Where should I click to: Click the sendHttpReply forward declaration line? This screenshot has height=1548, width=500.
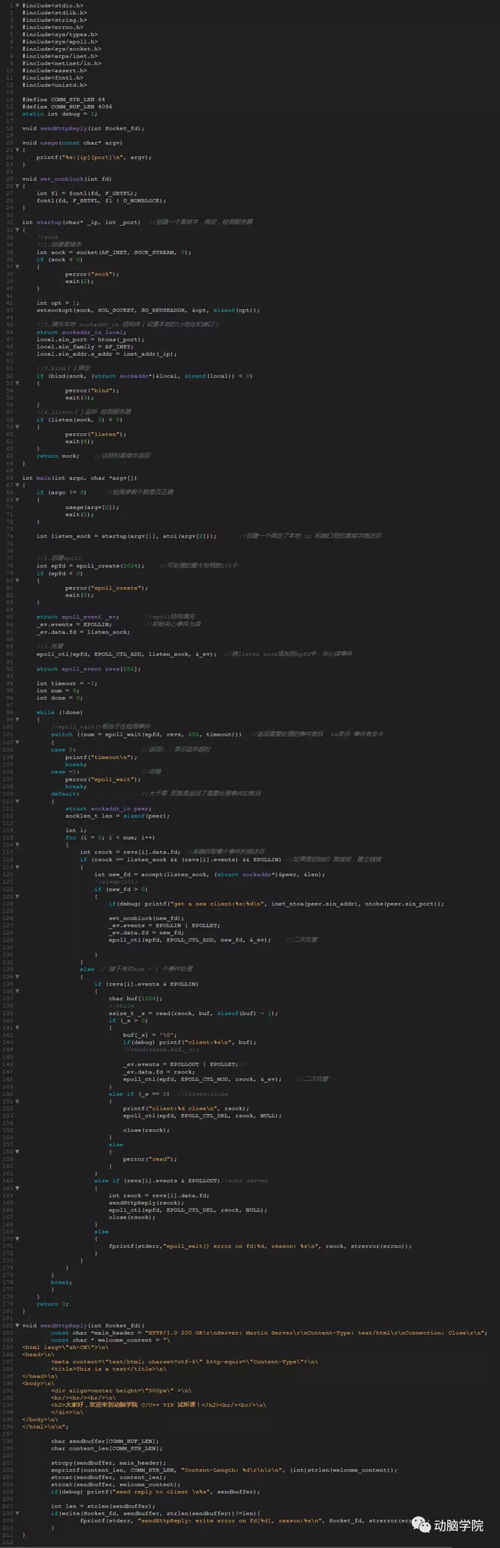click(83, 127)
